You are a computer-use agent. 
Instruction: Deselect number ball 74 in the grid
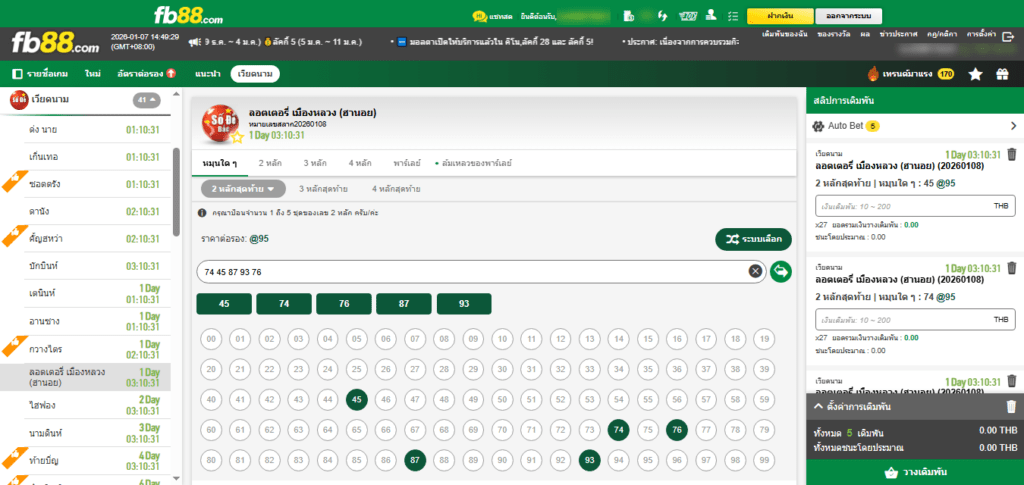coord(618,430)
